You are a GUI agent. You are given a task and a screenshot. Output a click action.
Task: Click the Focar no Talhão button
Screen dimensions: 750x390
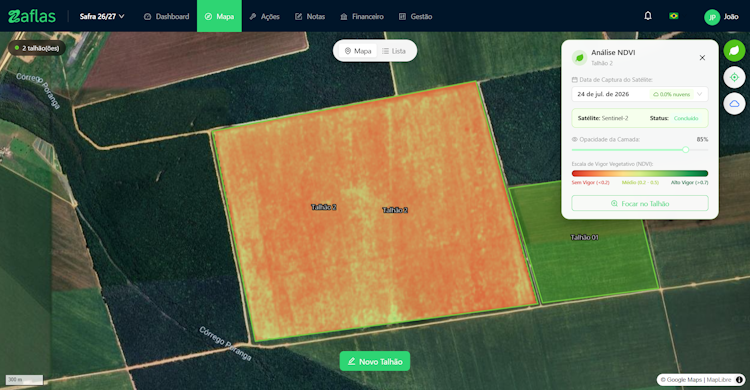coord(640,203)
